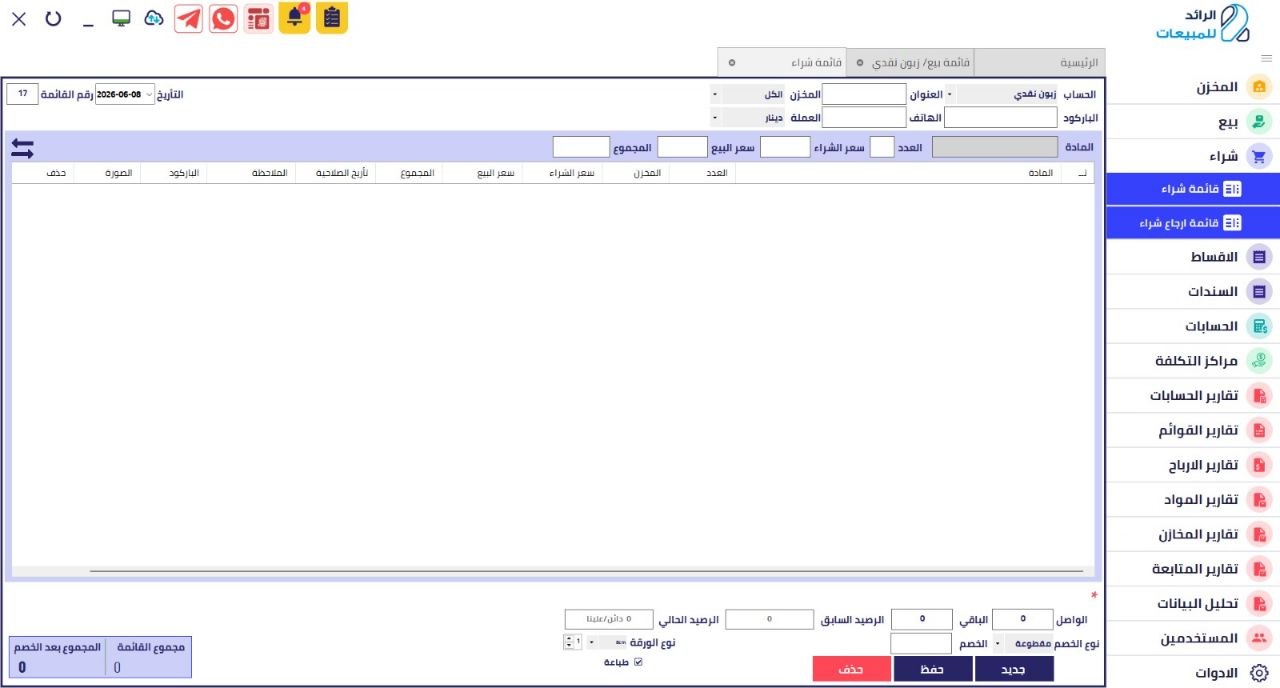The width and height of the screenshot is (1280, 688).
Task: Click the المخزن warehouse icon in sidebar
Action: [1260, 87]
